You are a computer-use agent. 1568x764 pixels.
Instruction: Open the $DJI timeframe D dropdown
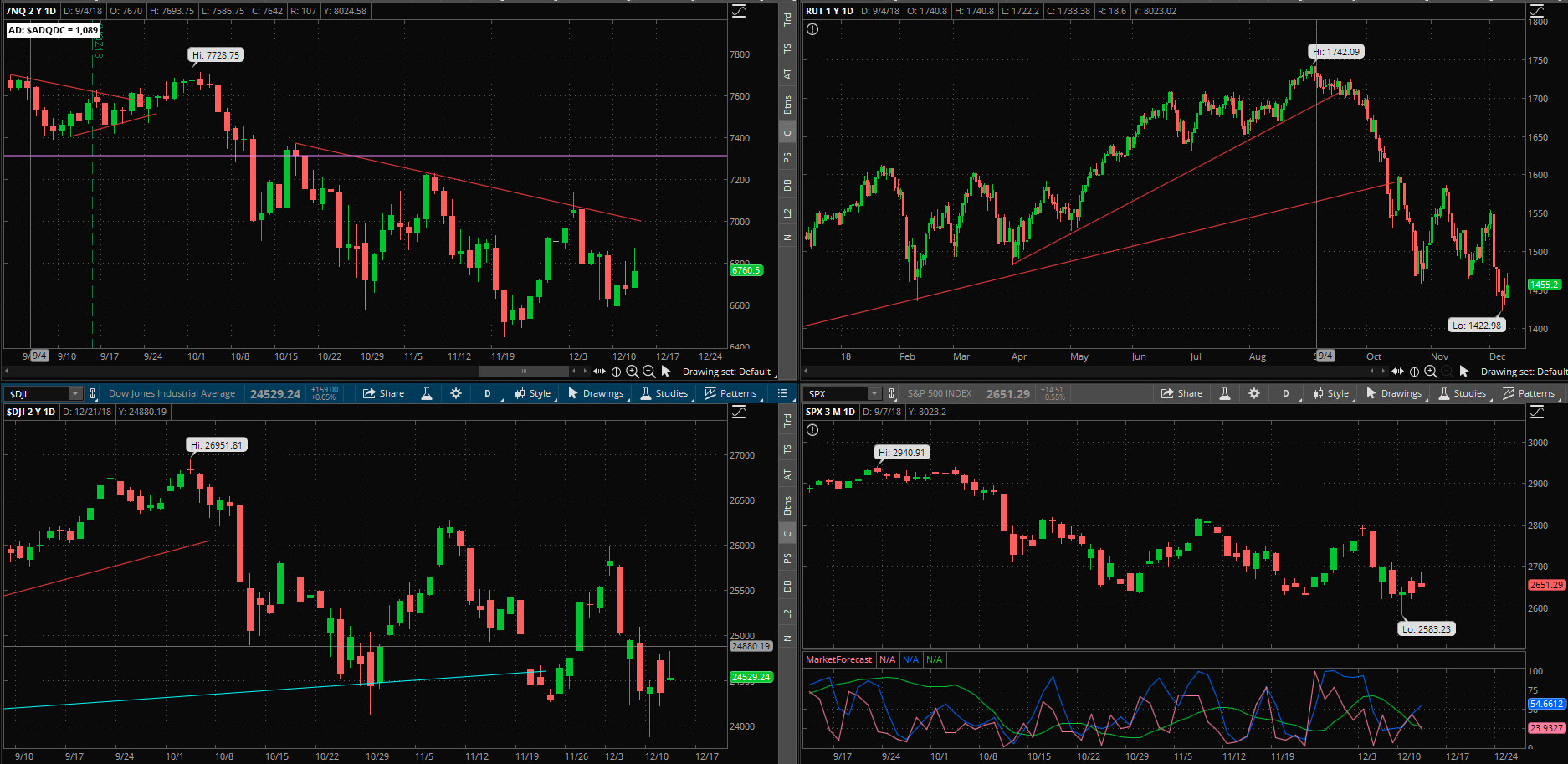[488, 393]
